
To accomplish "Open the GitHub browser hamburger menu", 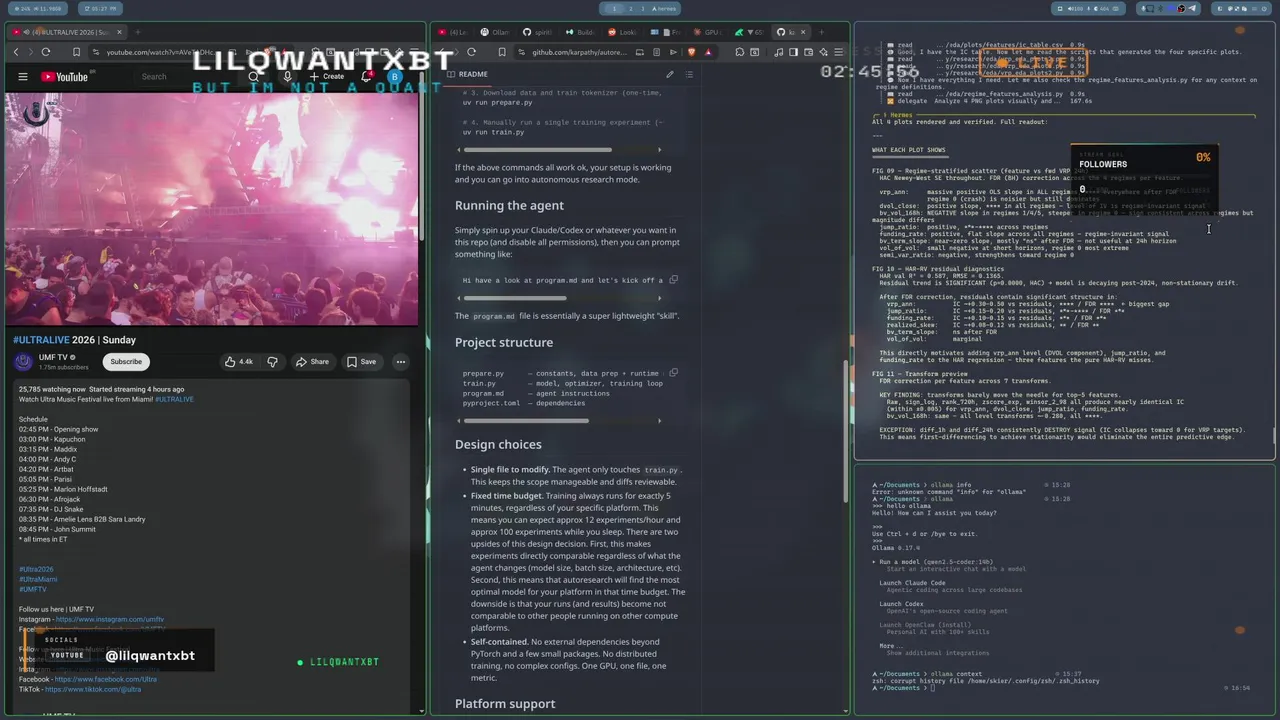I will point(839,52).
